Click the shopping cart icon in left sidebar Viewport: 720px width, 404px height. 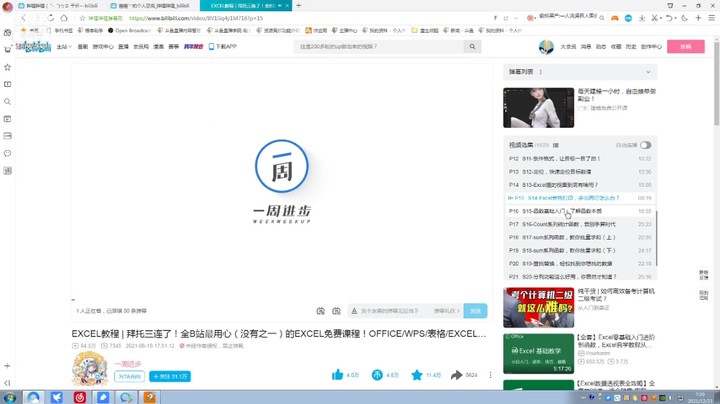7,50
